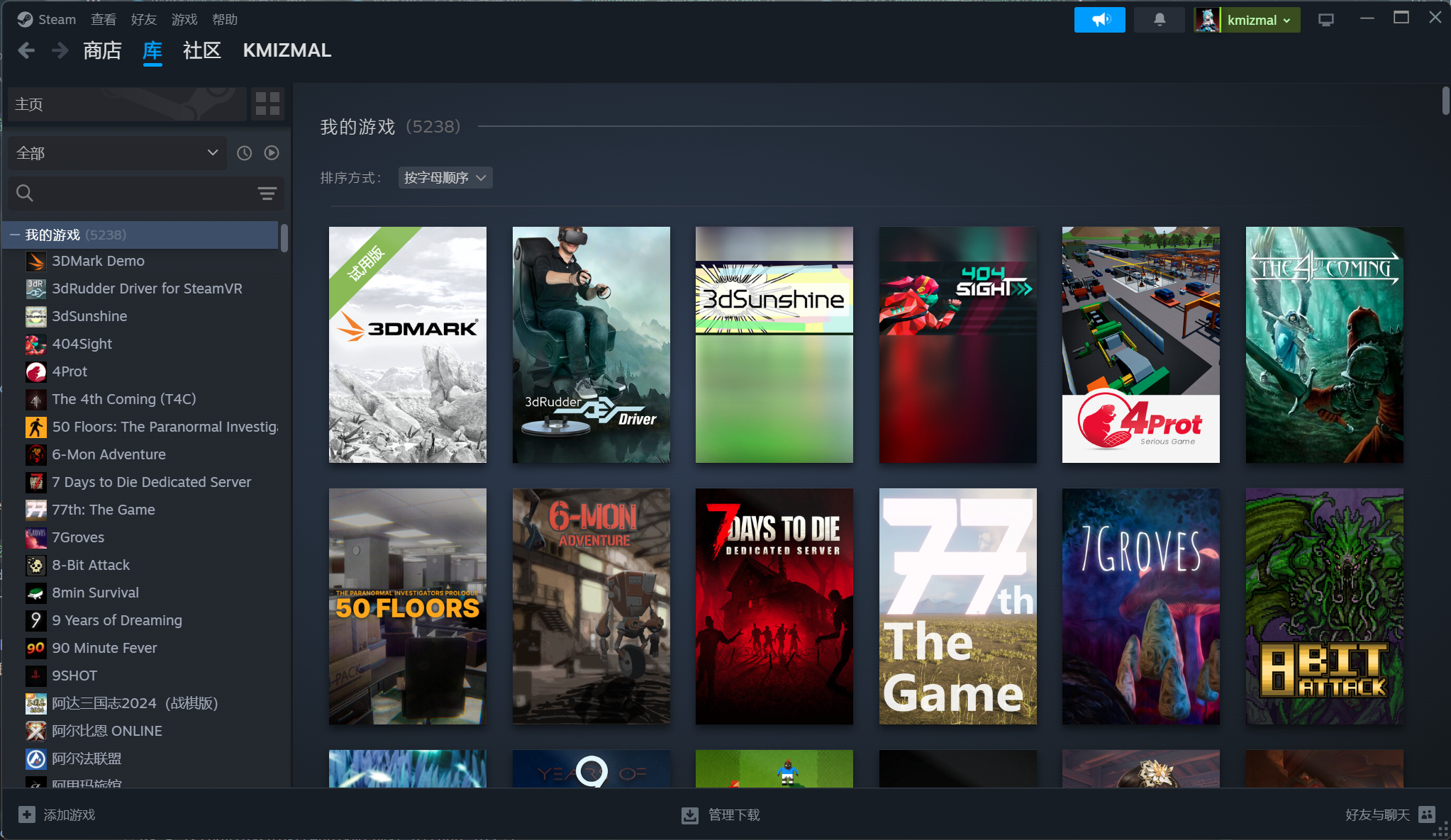Click the 90 Minute Fever icon
Image resolution: width=1451 pixels, height=840 pixels.
pyautogui.click(x=36, y=649)
